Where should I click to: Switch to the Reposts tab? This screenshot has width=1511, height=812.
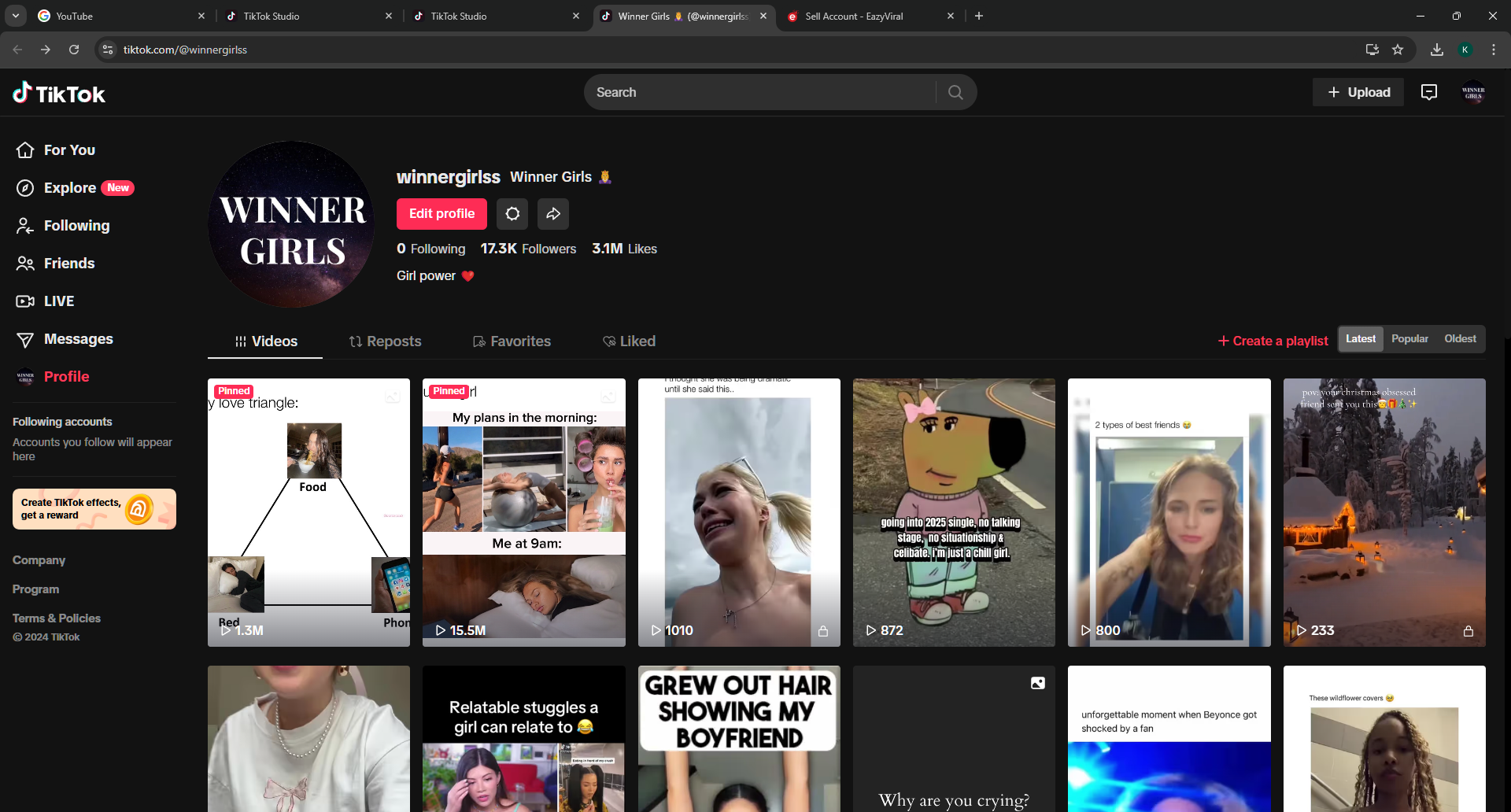[385, 341]
